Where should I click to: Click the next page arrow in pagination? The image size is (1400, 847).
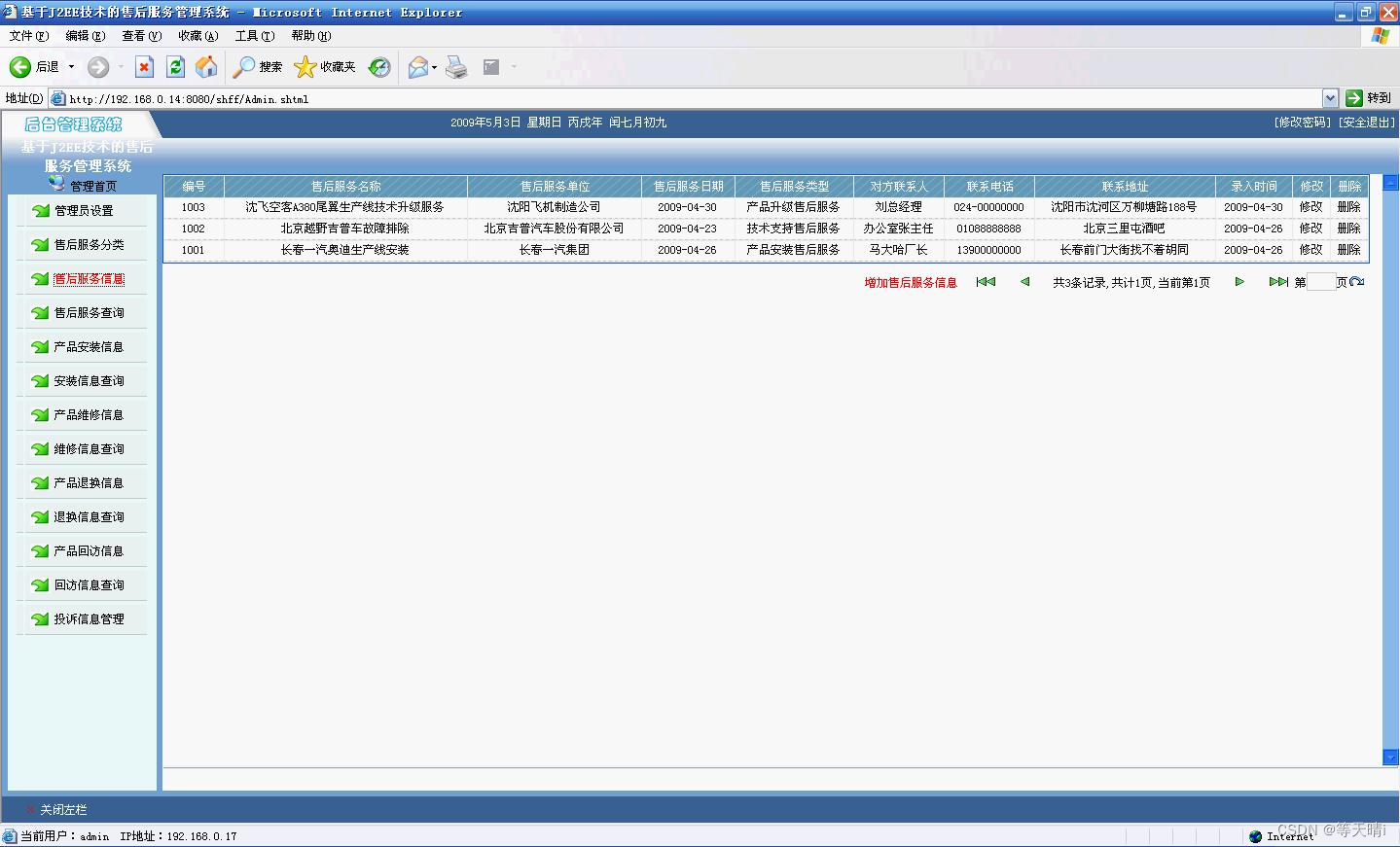(x=1238, y=281)
